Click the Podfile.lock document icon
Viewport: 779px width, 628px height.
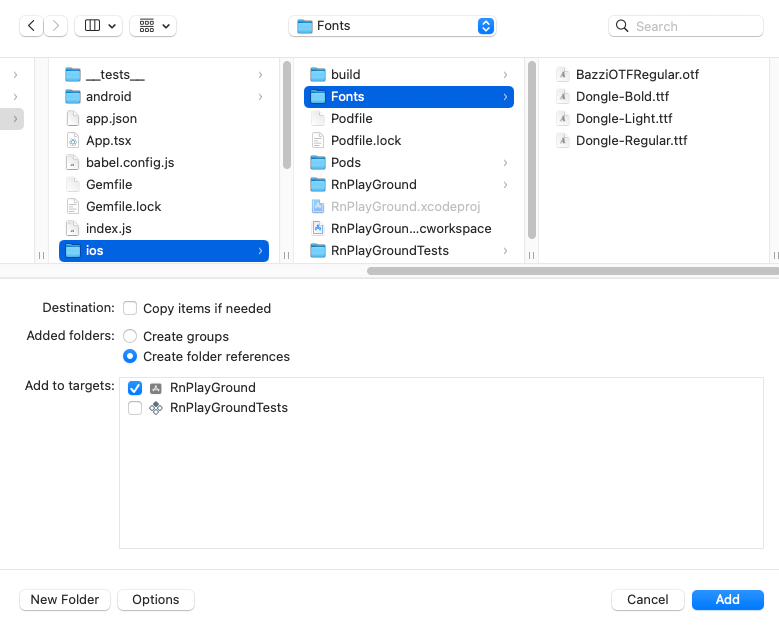pos(318,141)
